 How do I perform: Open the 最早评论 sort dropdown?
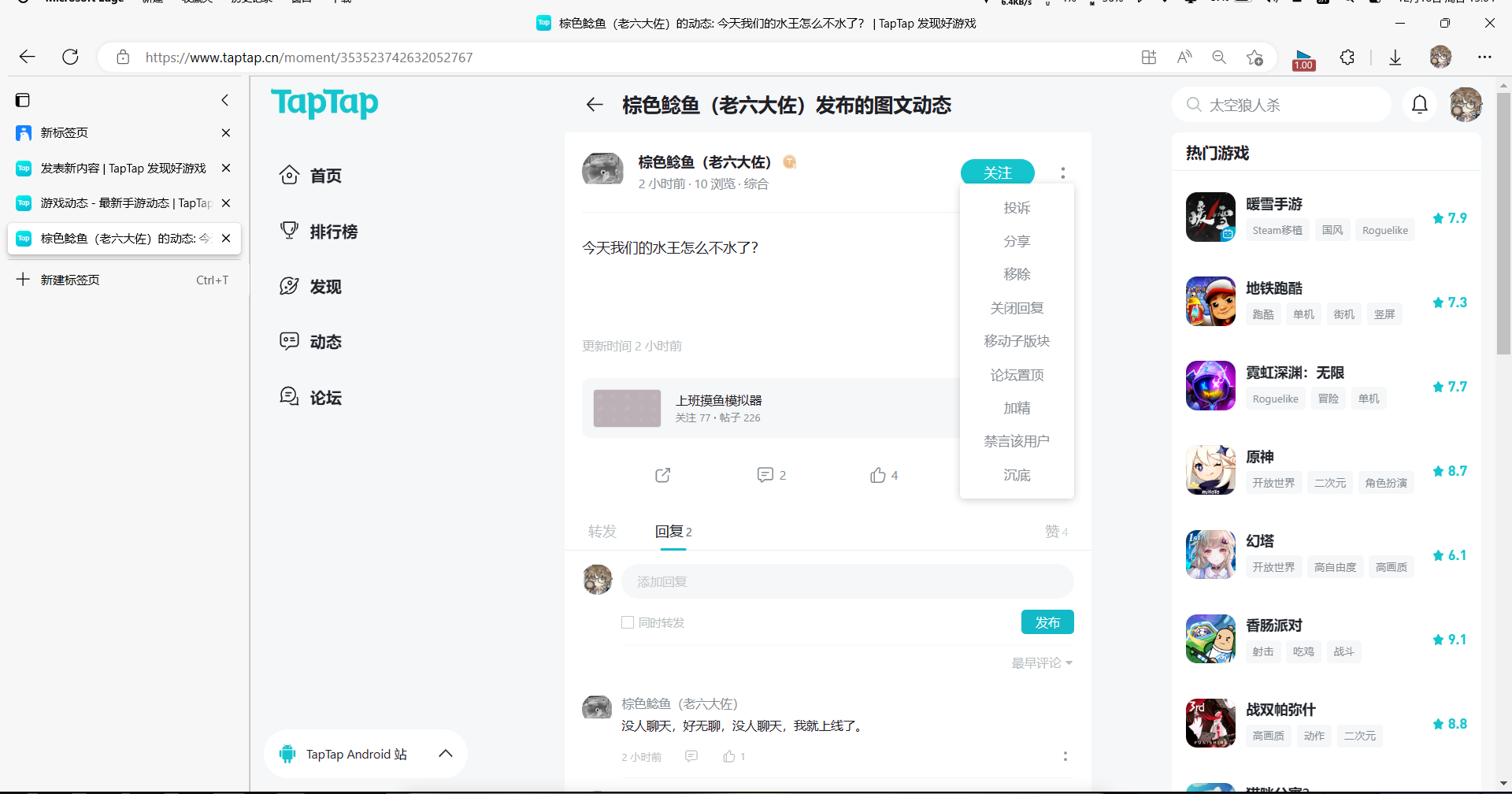click(x=1042, y=663)
